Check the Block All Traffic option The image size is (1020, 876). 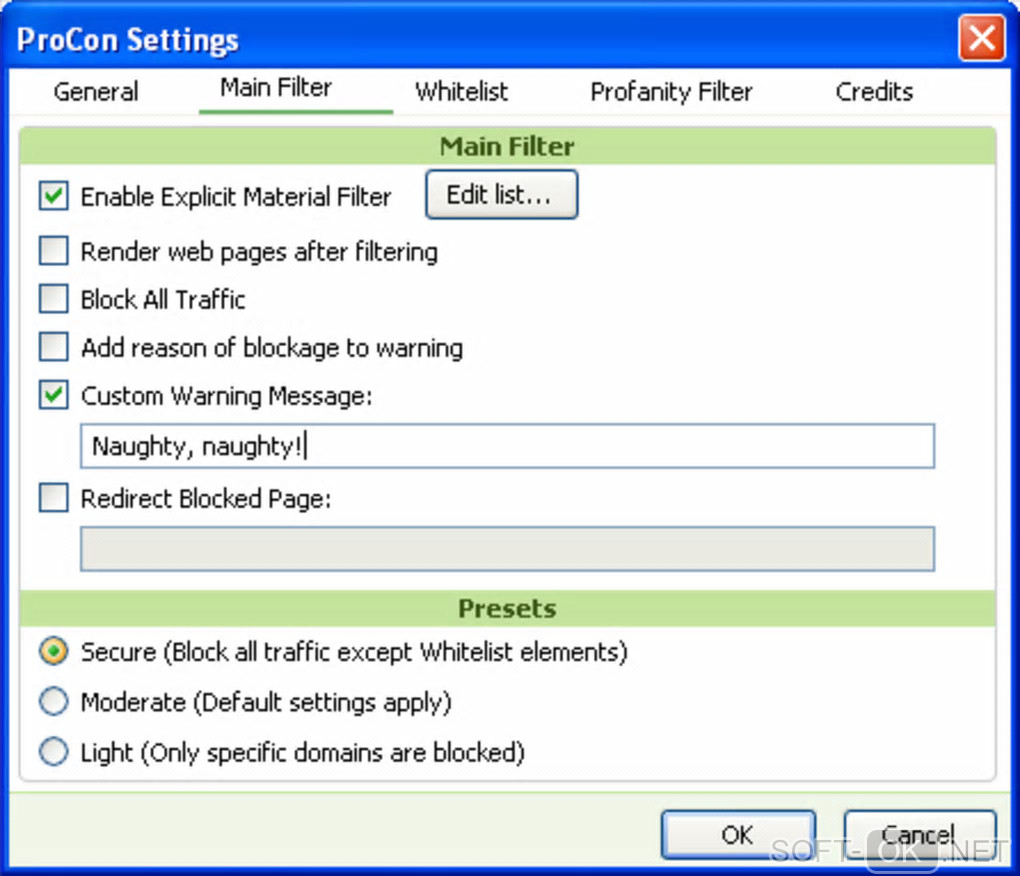tap(53, 299)
